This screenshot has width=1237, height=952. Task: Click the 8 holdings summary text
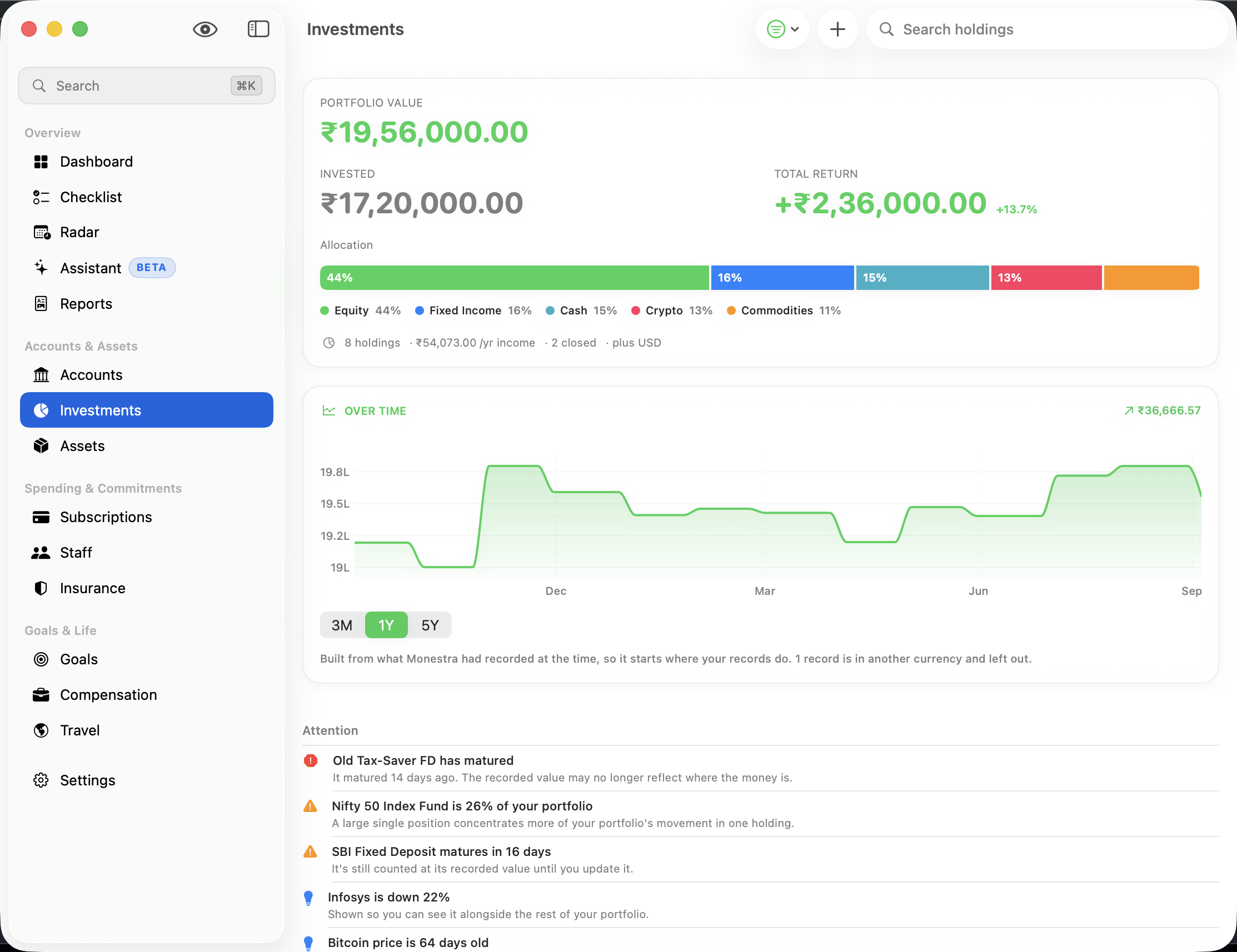coord(372,343)
